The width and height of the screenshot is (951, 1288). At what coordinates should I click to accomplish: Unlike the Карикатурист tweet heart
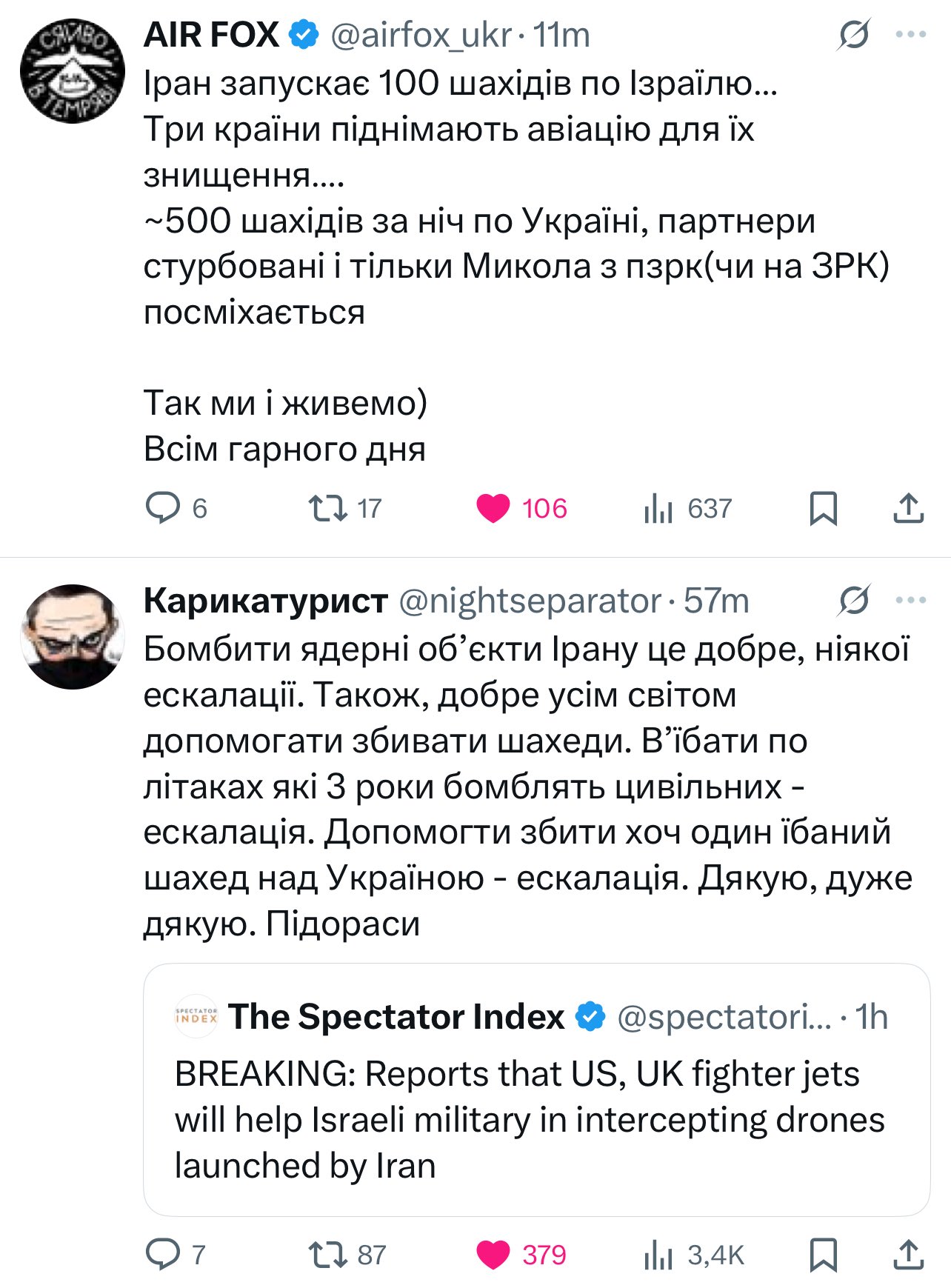(493, 1254)
